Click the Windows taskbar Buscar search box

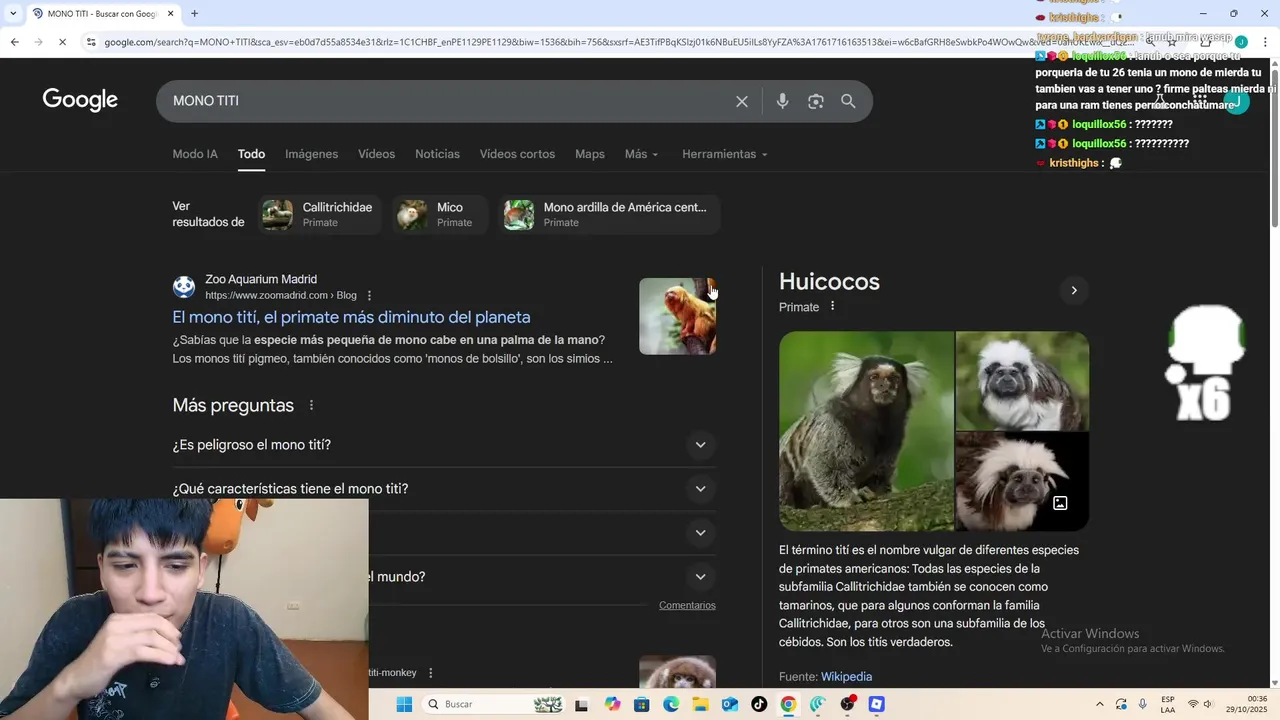494,704
